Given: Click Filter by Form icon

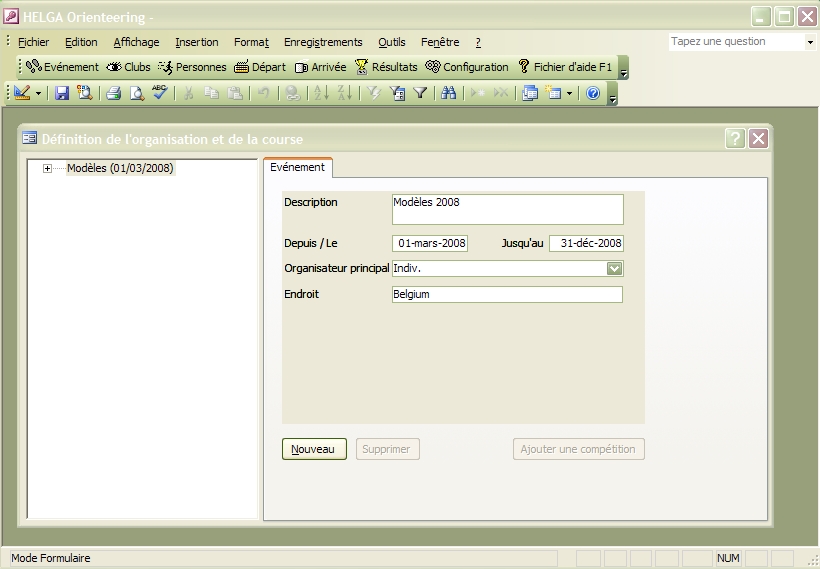Looking at the screenshot, I should click(x=397, y=93).
